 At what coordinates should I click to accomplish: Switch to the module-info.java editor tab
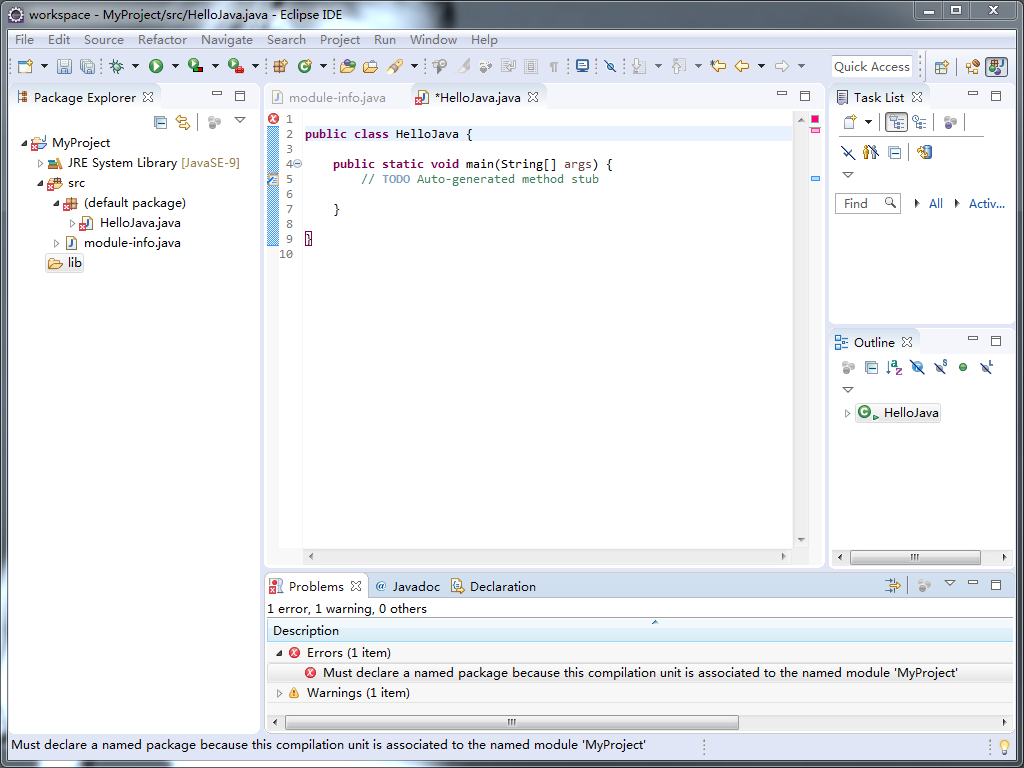click(338, 98)
